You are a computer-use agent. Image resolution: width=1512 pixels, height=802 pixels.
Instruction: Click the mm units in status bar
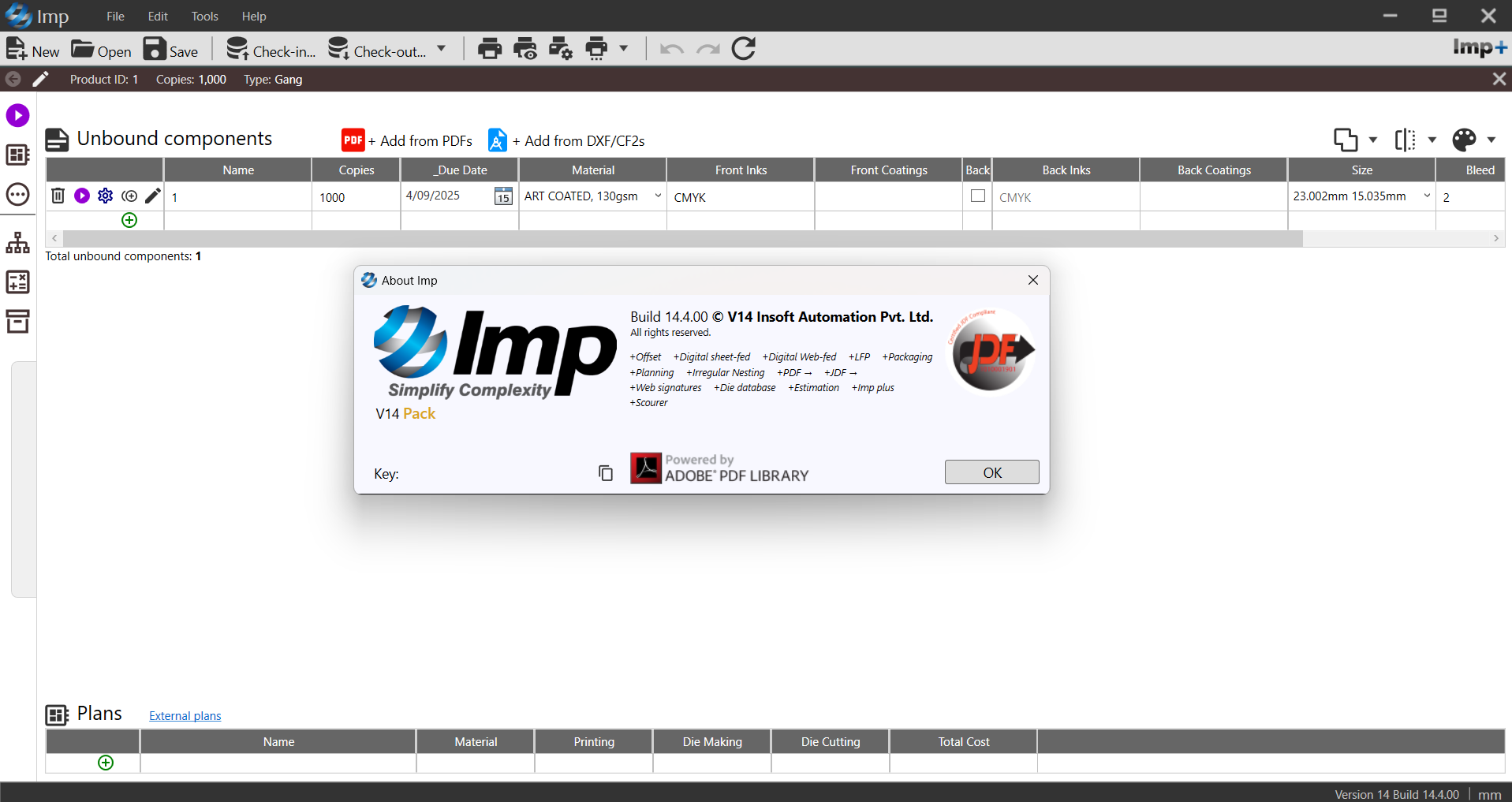coord(1490,794)
